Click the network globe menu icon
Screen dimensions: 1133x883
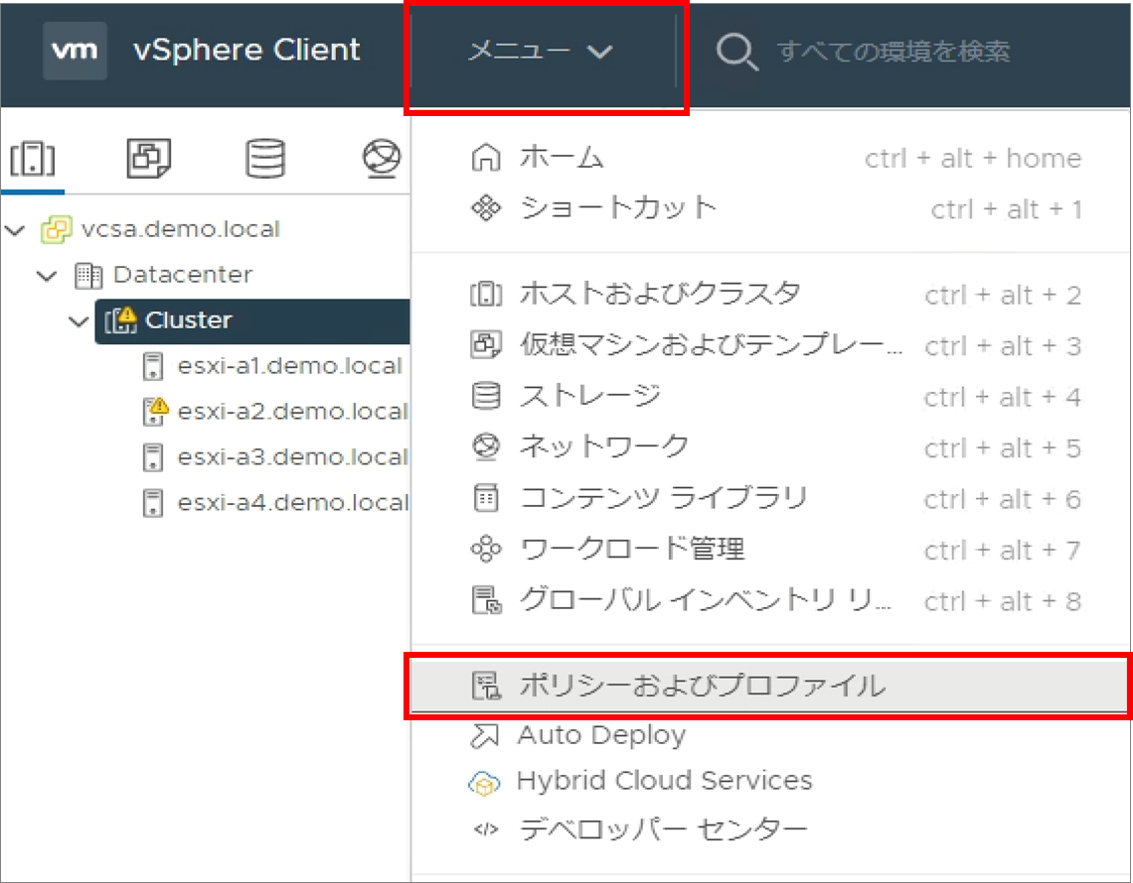pyautogui.click(x=486, y=447)
